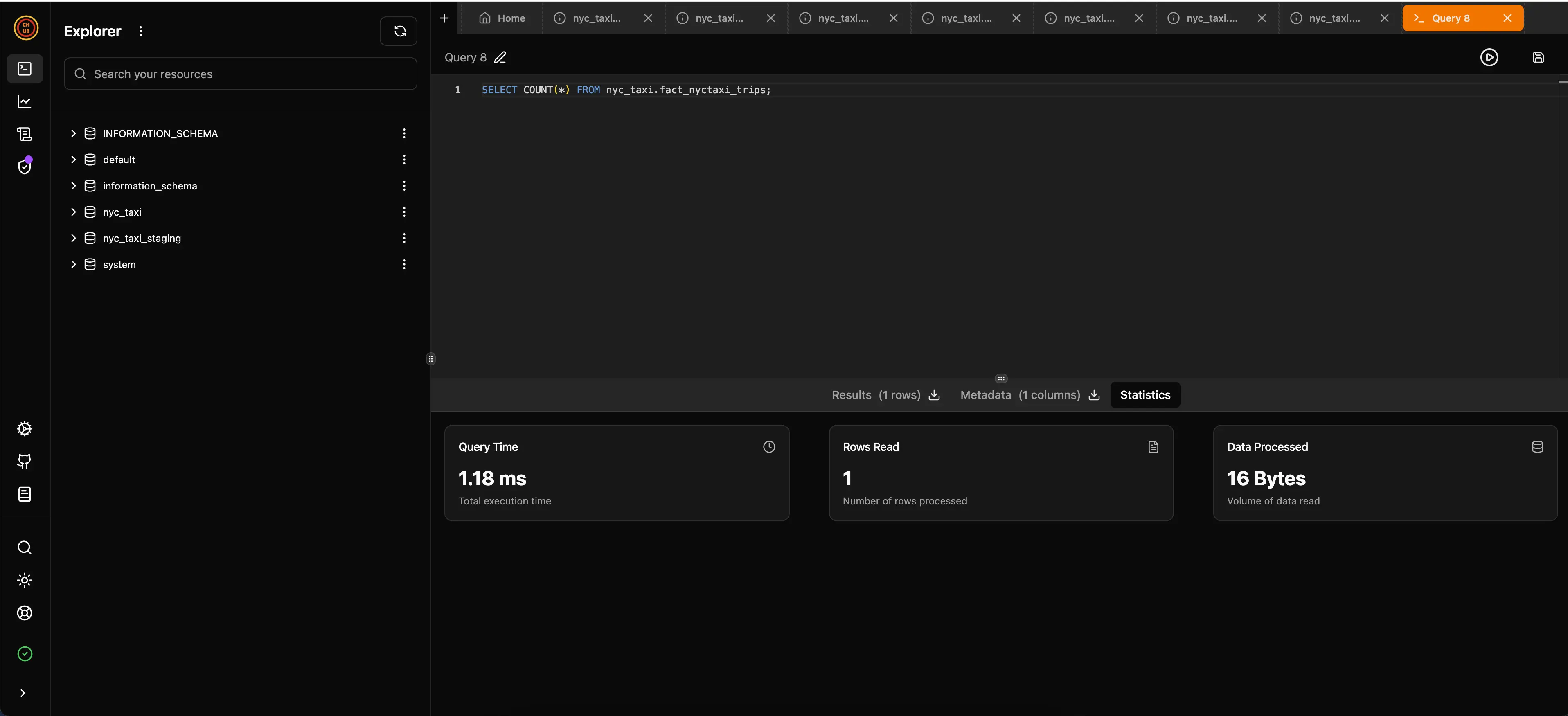Image resolution: width=1568 pixels, height=716 pixels.
Task: Open the documentation icon near the bottom sidebar
Action: (25, 494)
